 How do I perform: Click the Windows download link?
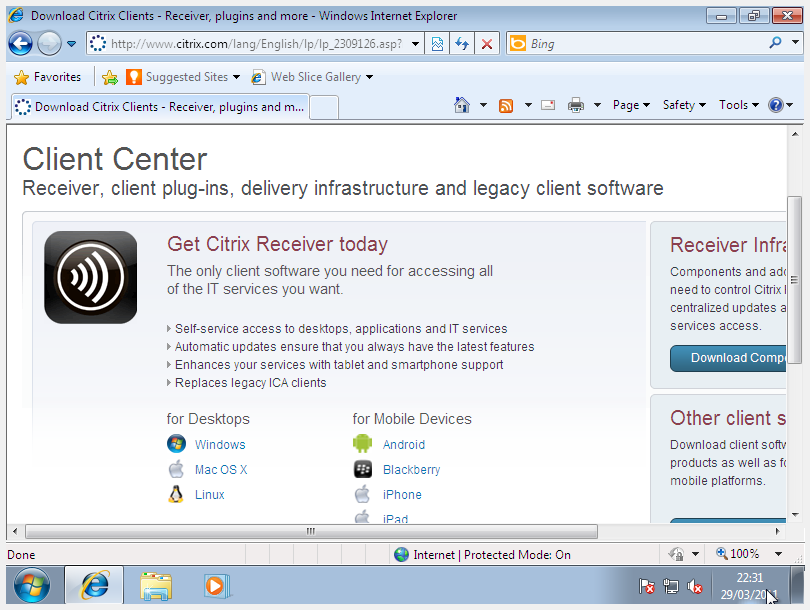point(219,445)
